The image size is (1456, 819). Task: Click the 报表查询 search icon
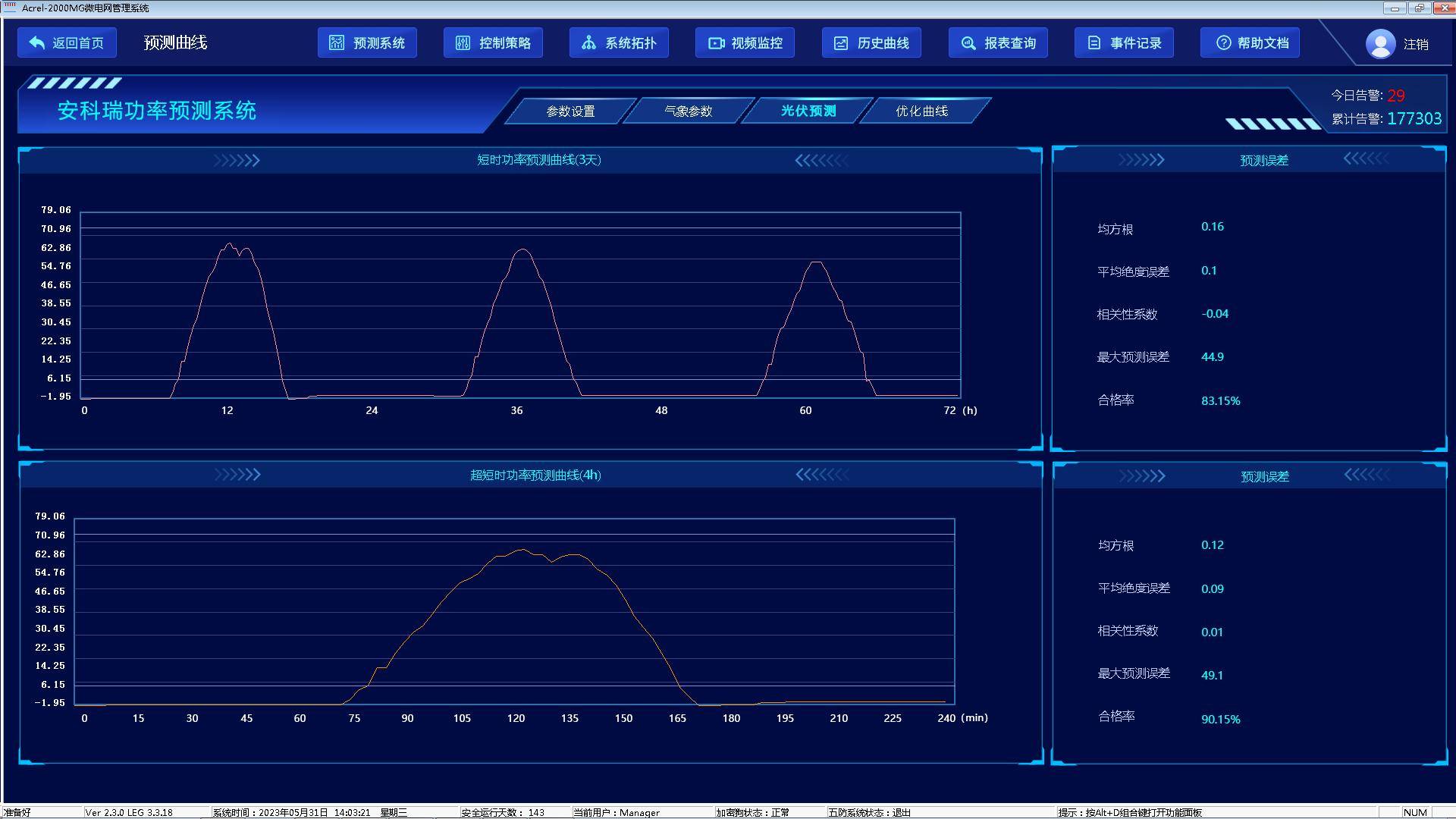(x=968, y=43)
